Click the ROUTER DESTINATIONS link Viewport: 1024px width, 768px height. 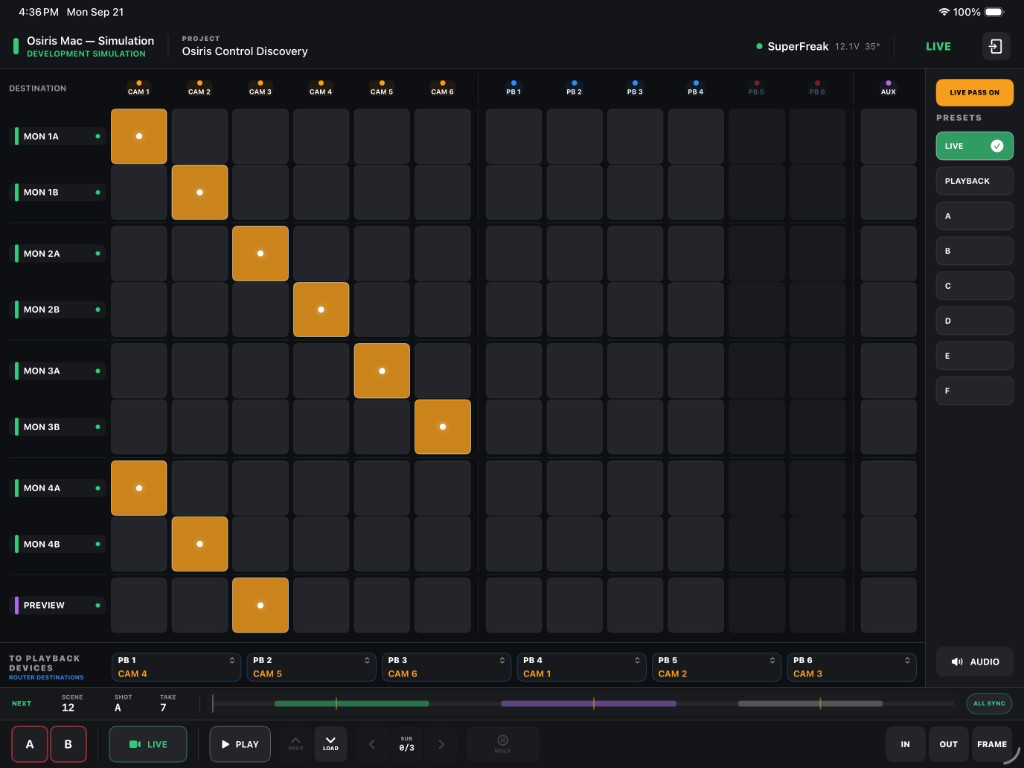(x=46, y=677)
